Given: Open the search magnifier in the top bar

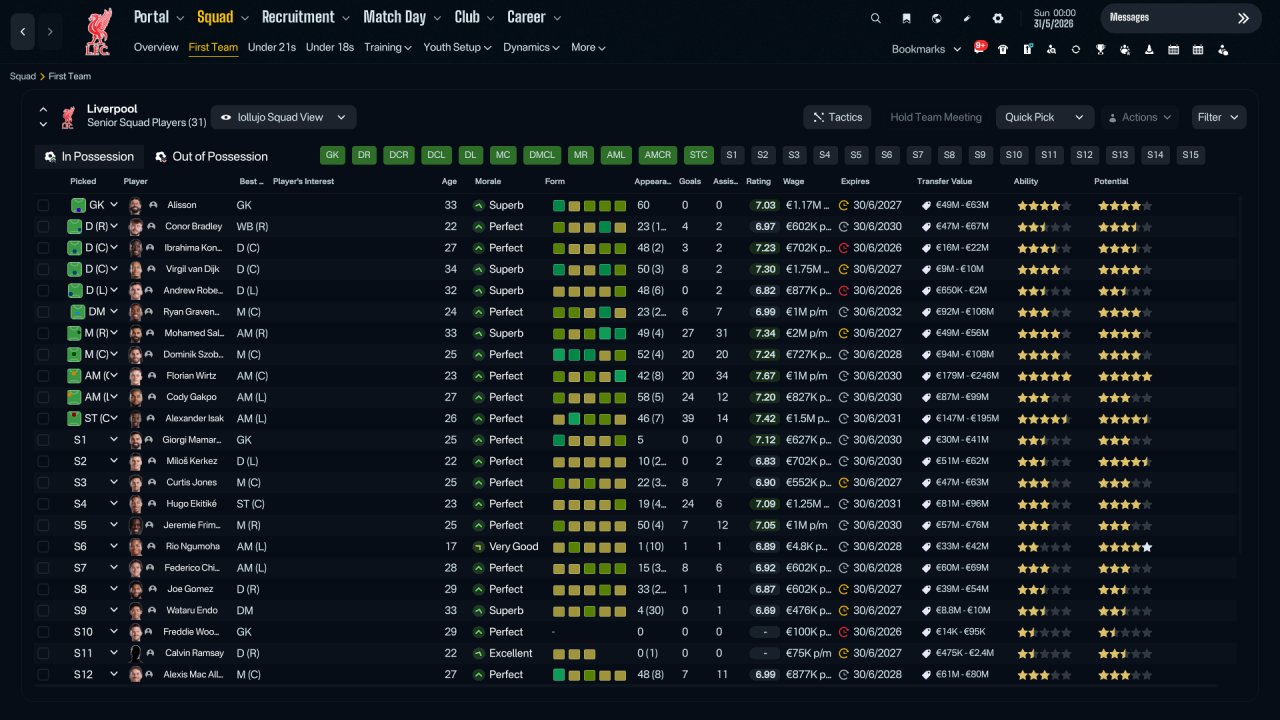Looking at the screenshot, I should (876, 18).
